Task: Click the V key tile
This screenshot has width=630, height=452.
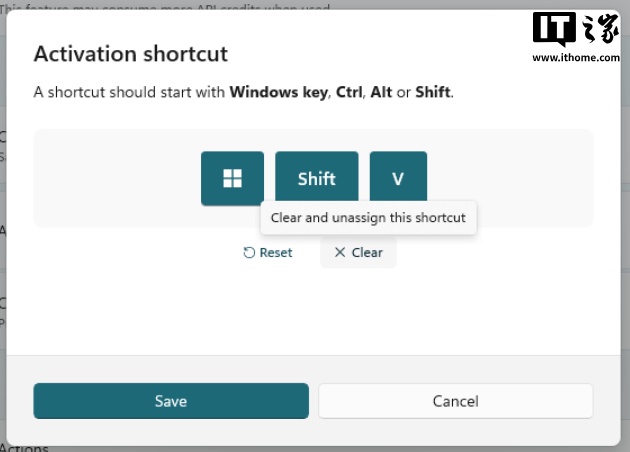Action: (398, 179)
